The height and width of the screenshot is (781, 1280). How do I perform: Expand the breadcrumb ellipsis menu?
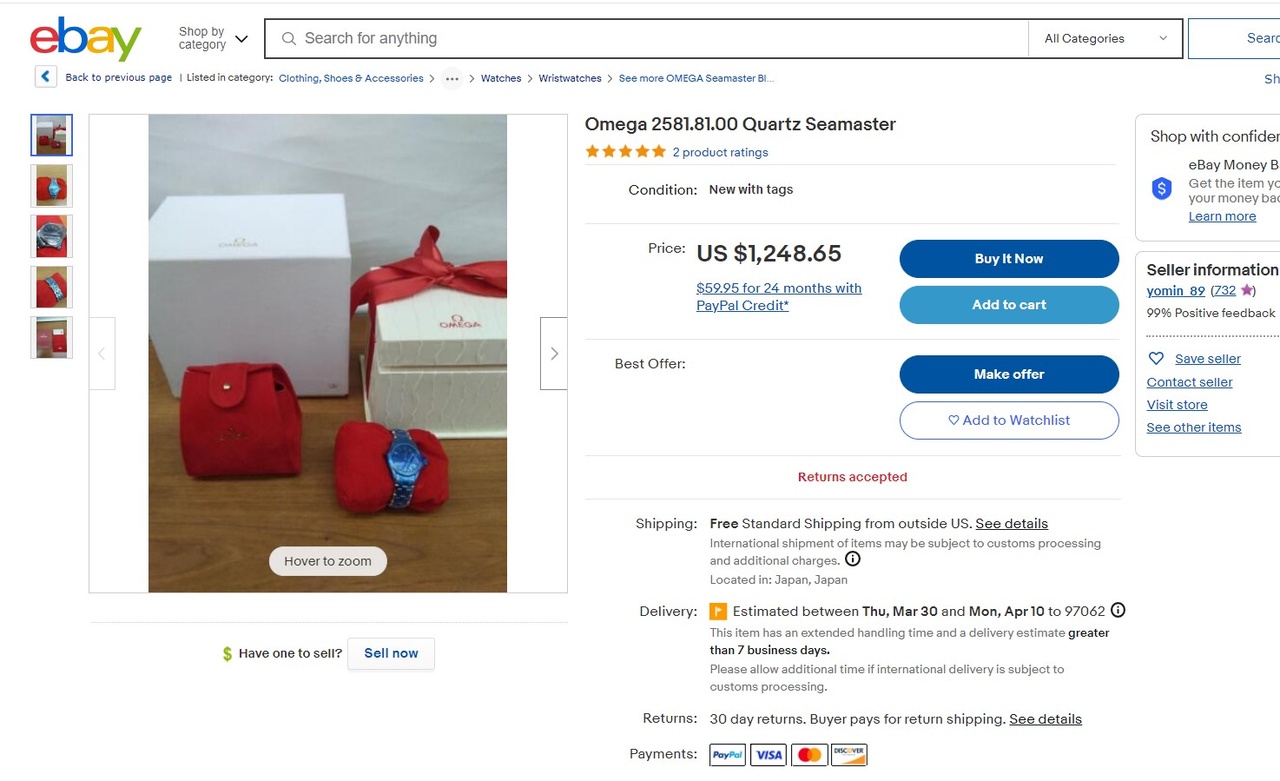[452, 78]
